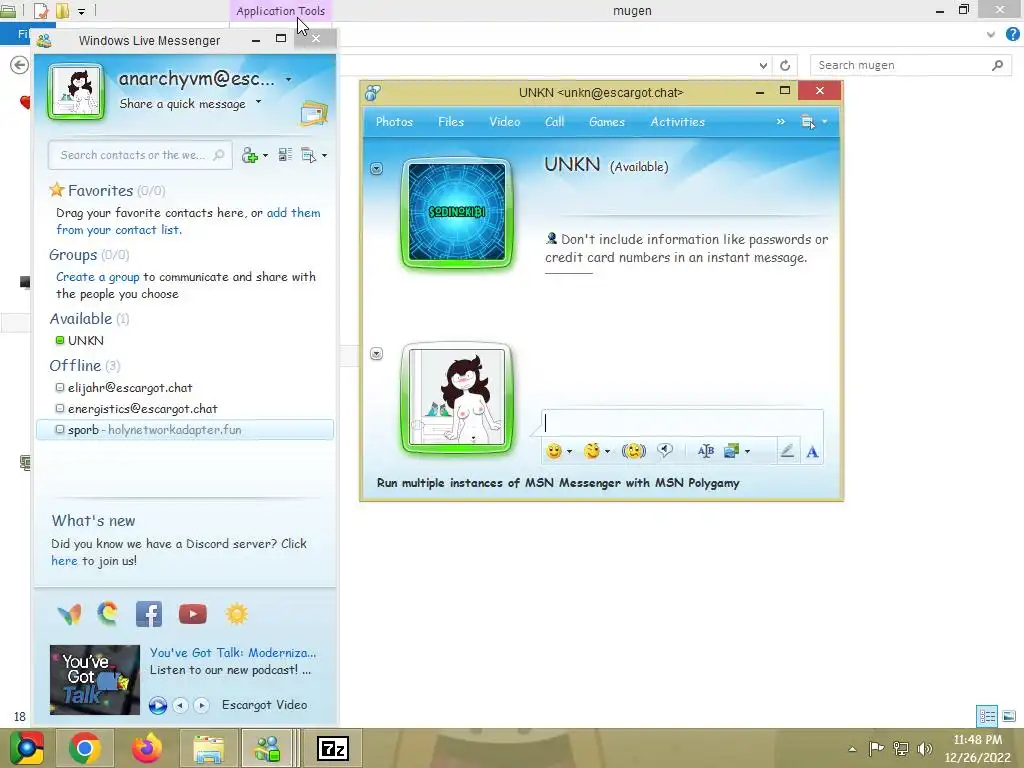Start a Call from chat menu
The image size is (1024, 768).
554,122
